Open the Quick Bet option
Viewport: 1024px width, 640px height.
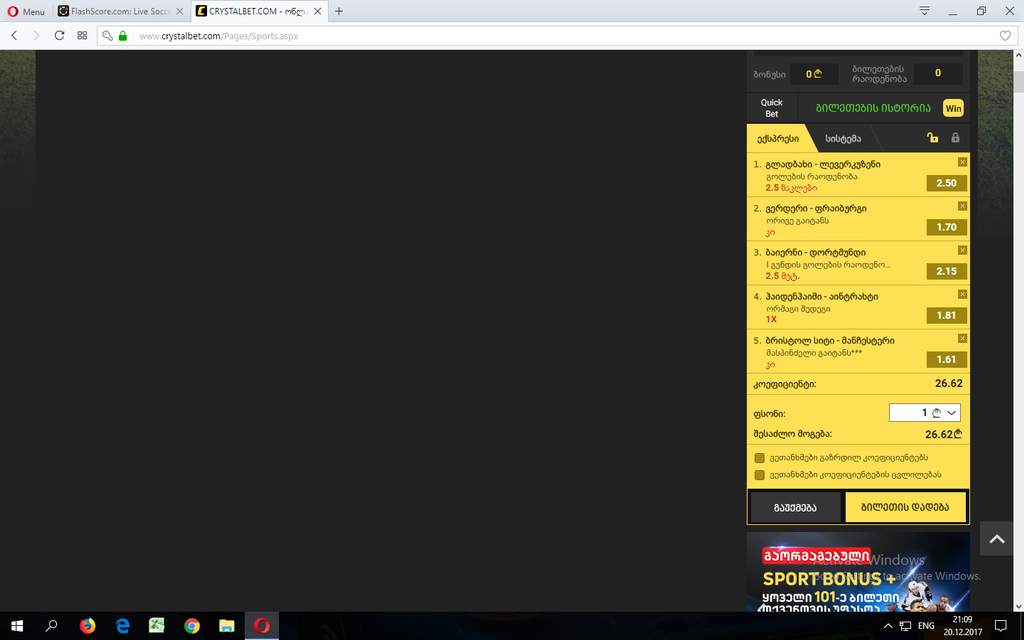(x=771, y=108)
